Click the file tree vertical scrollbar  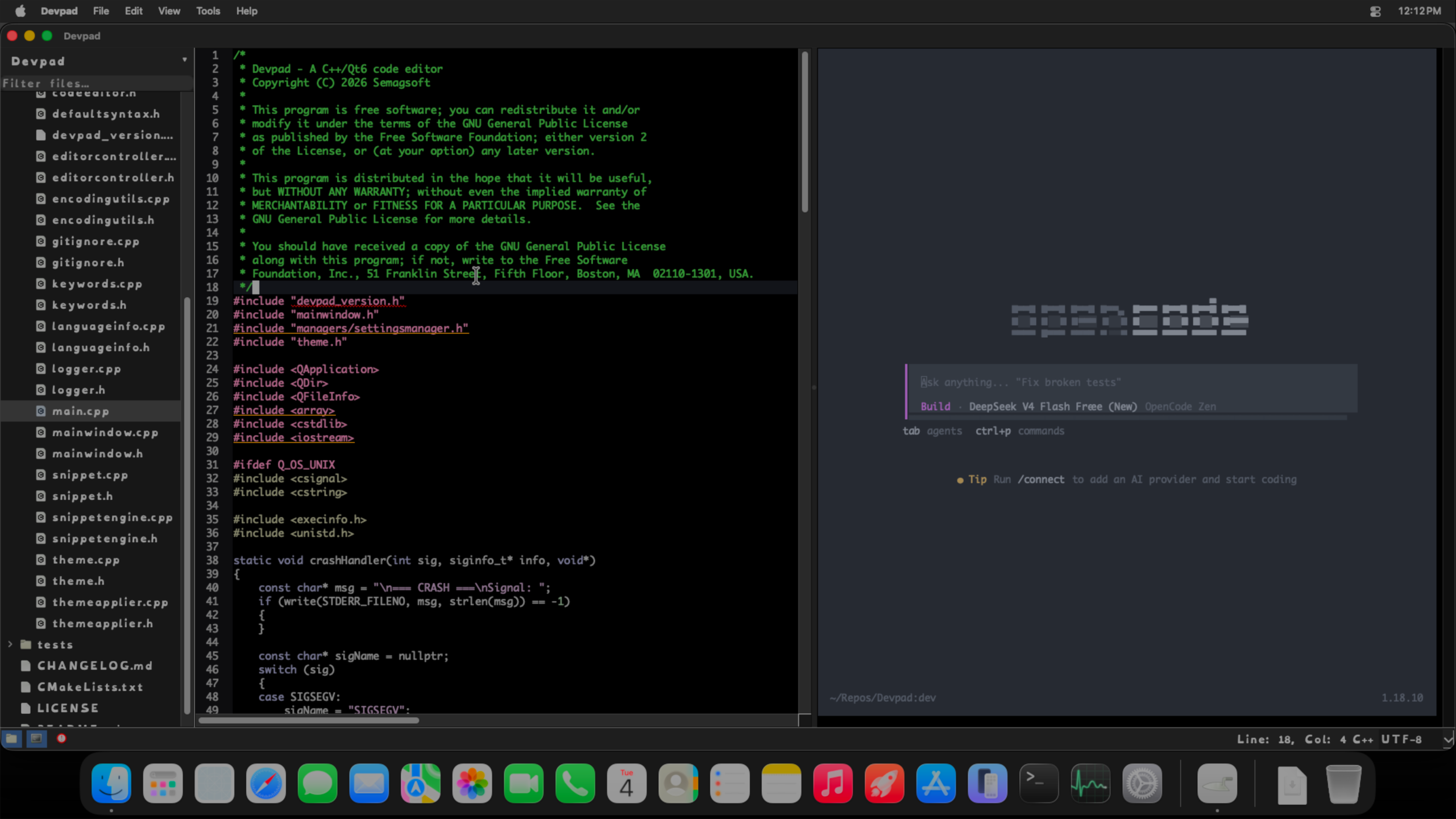pos(187,506)
